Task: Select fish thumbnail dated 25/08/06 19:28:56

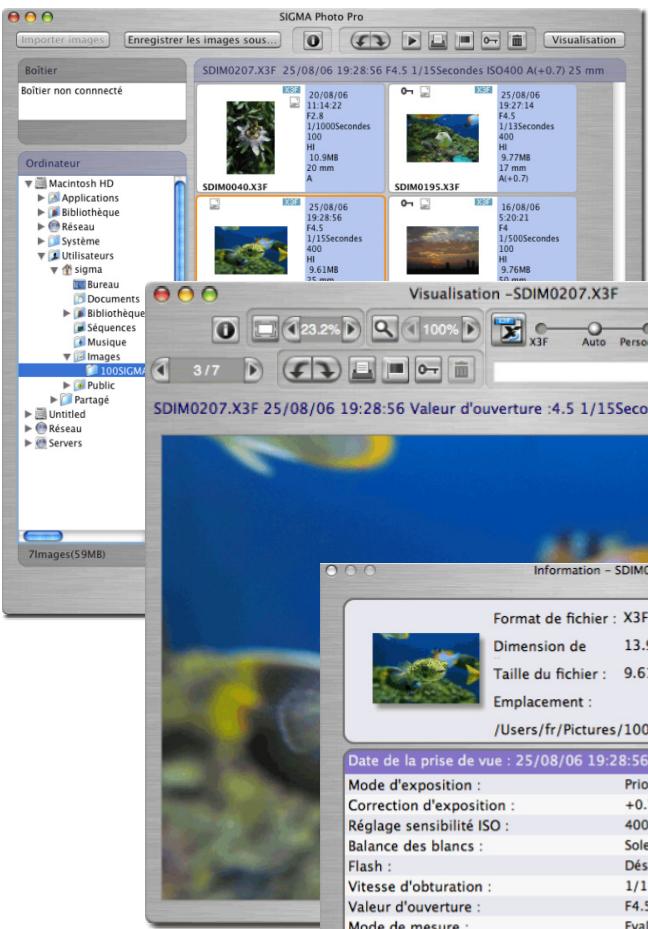Action: (x=251, y=249)
